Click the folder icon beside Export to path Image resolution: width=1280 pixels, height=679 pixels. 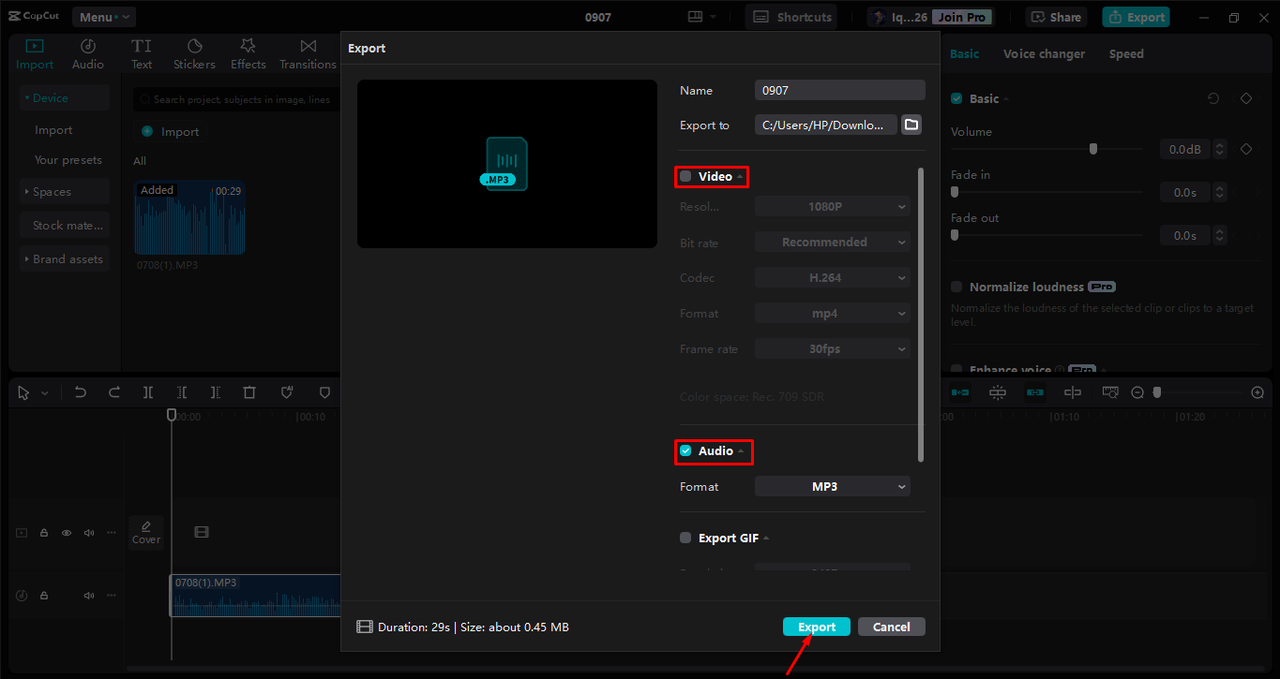[x=911, y=125]
